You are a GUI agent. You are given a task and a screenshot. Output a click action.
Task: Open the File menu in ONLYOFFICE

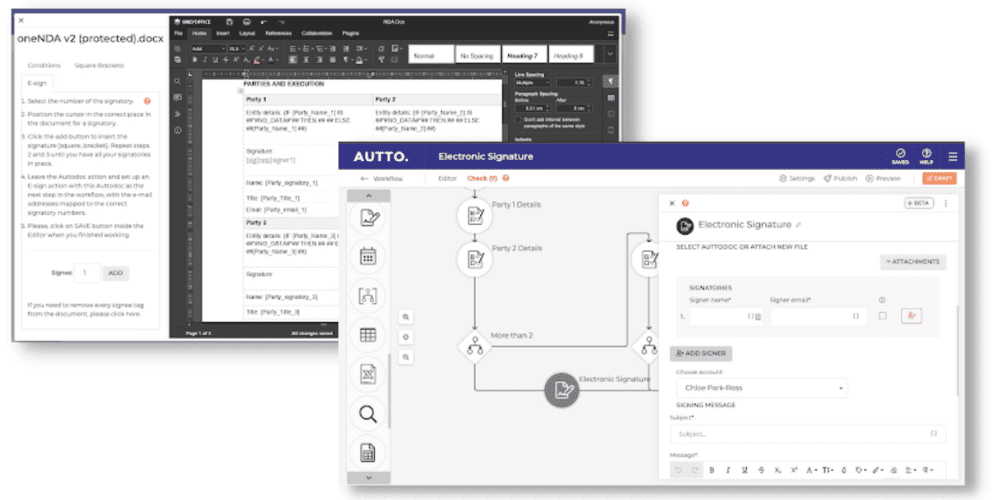tap(179, 33)
